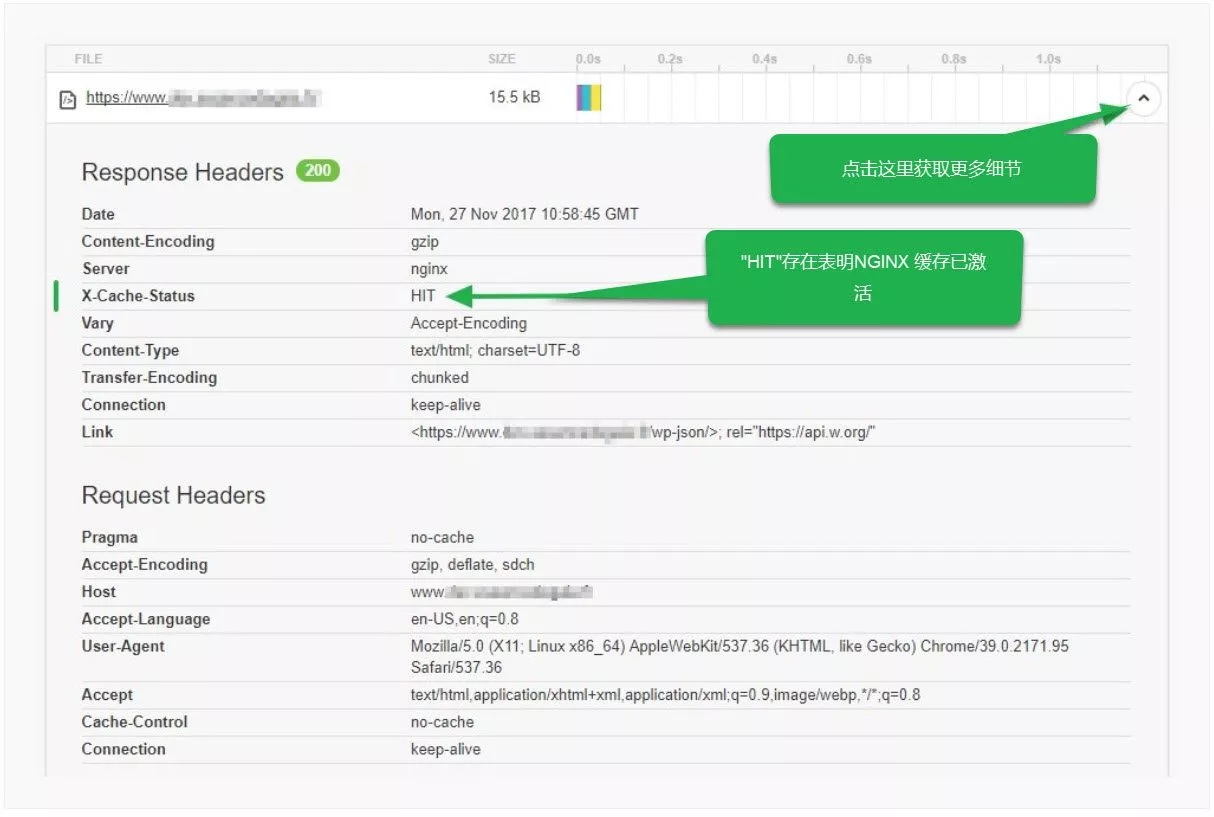The image size is (1214, 817).
Task: Click the Response Headers heading
Action: (183, 172)
